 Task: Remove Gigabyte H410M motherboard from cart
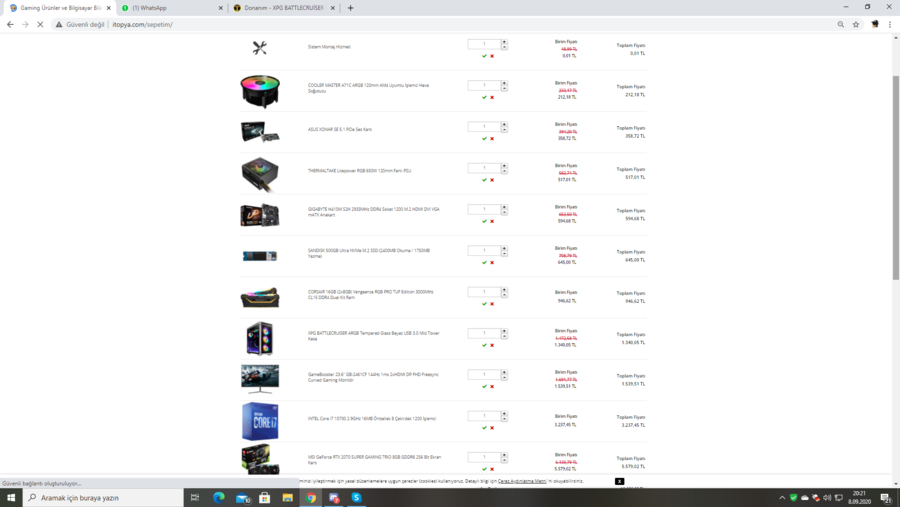click(x=492, y=222)
